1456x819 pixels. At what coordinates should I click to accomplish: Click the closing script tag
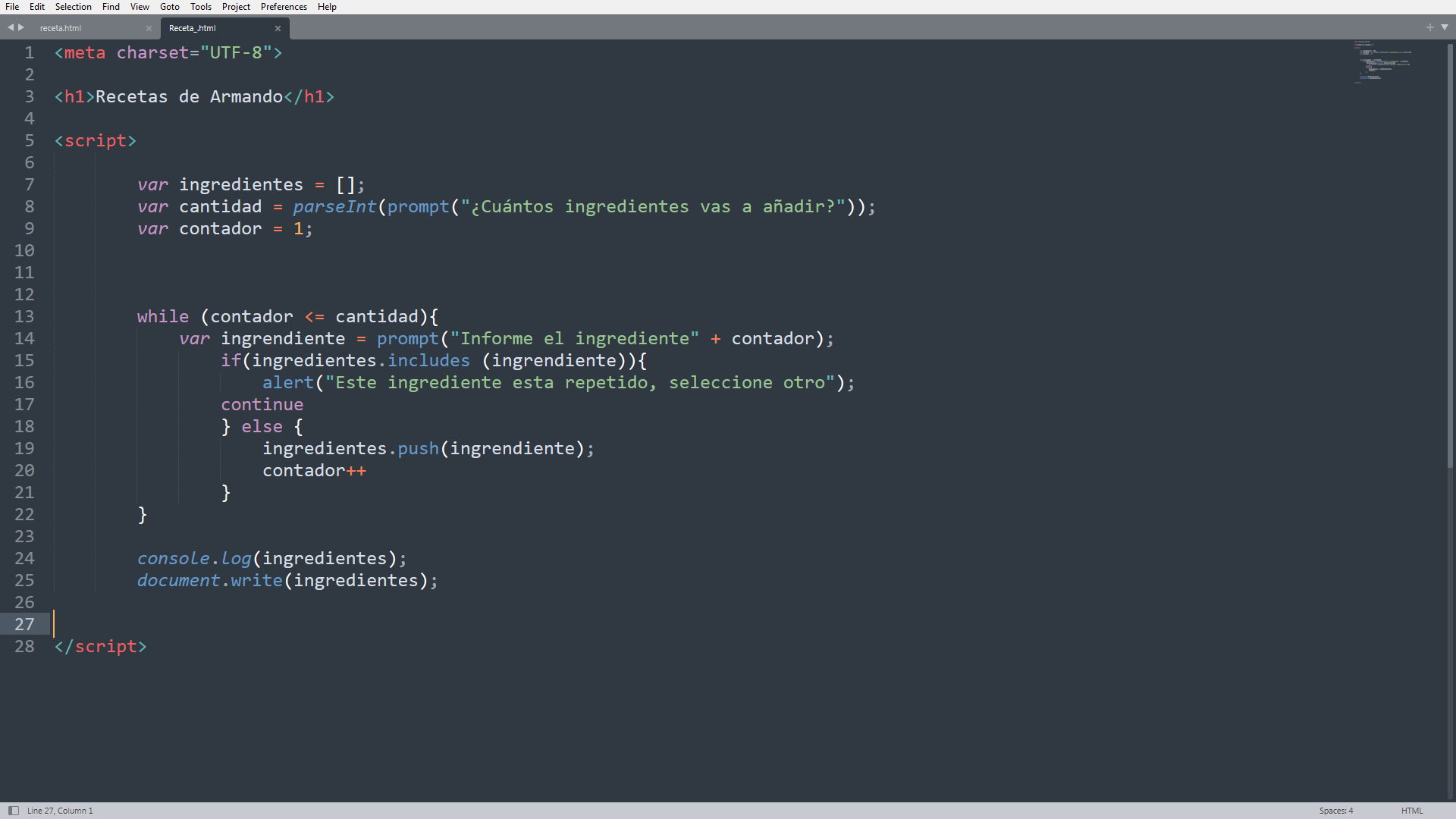coord(100,647)
